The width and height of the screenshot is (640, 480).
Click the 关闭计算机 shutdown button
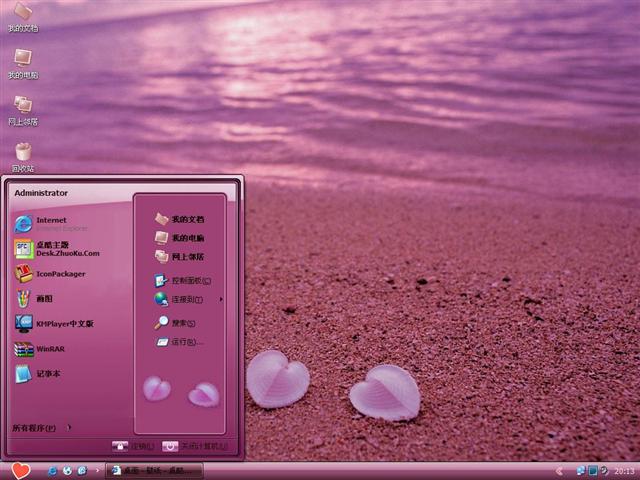[x=194, y=446]
